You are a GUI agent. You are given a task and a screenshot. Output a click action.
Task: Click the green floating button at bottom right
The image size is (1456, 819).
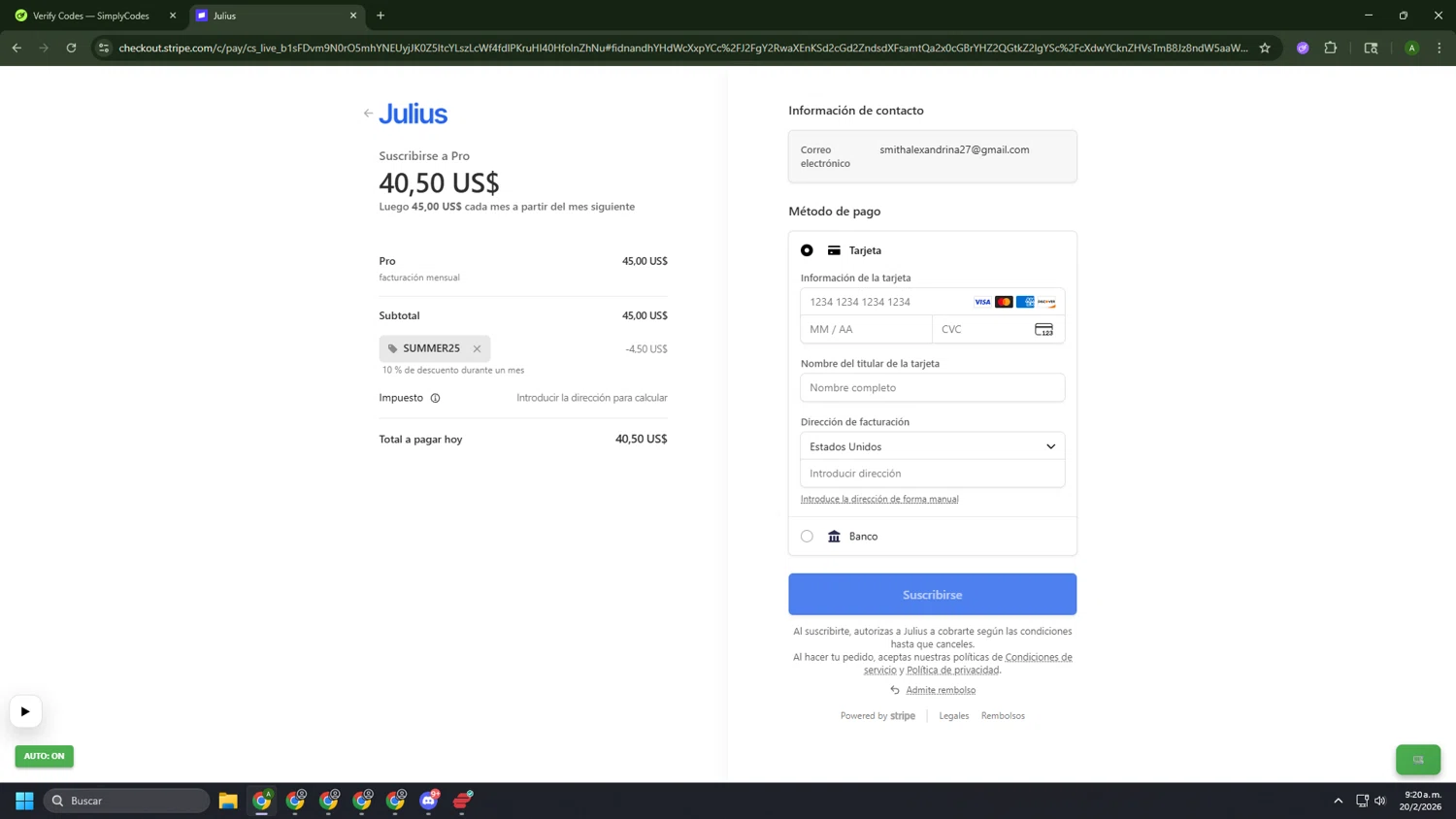(1418, 760)
